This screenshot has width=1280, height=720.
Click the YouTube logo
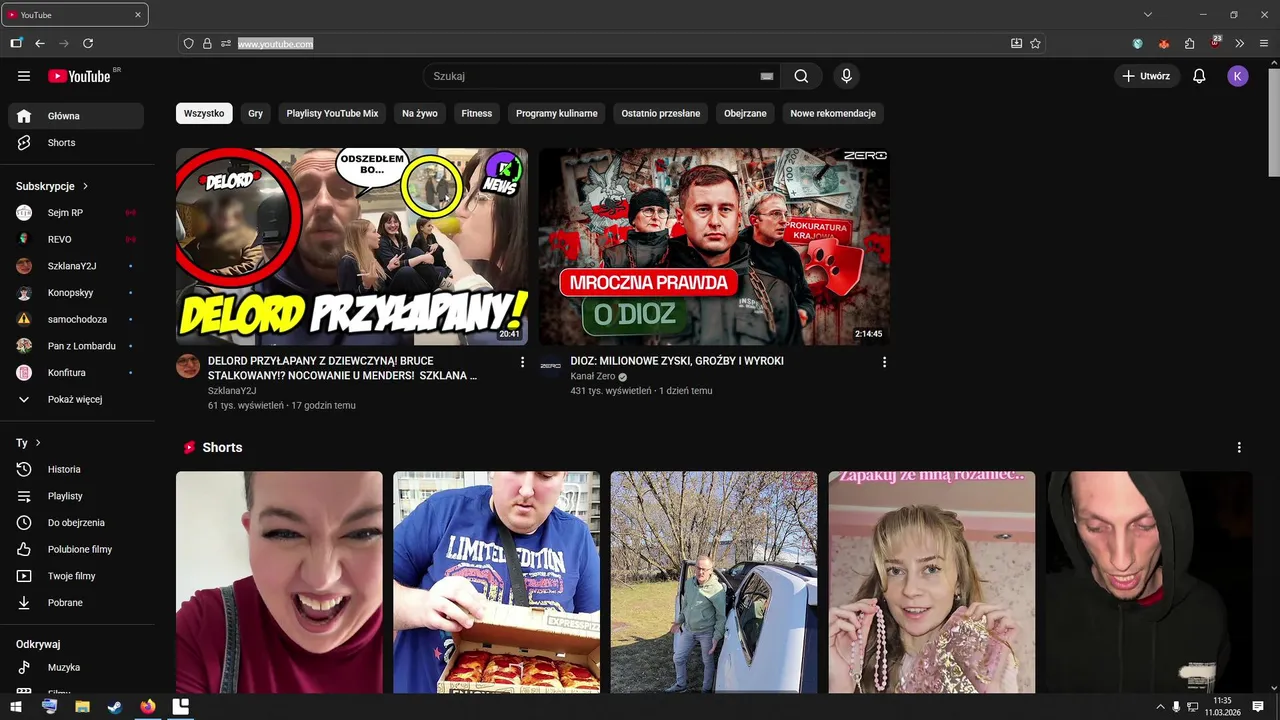point(79,76)
